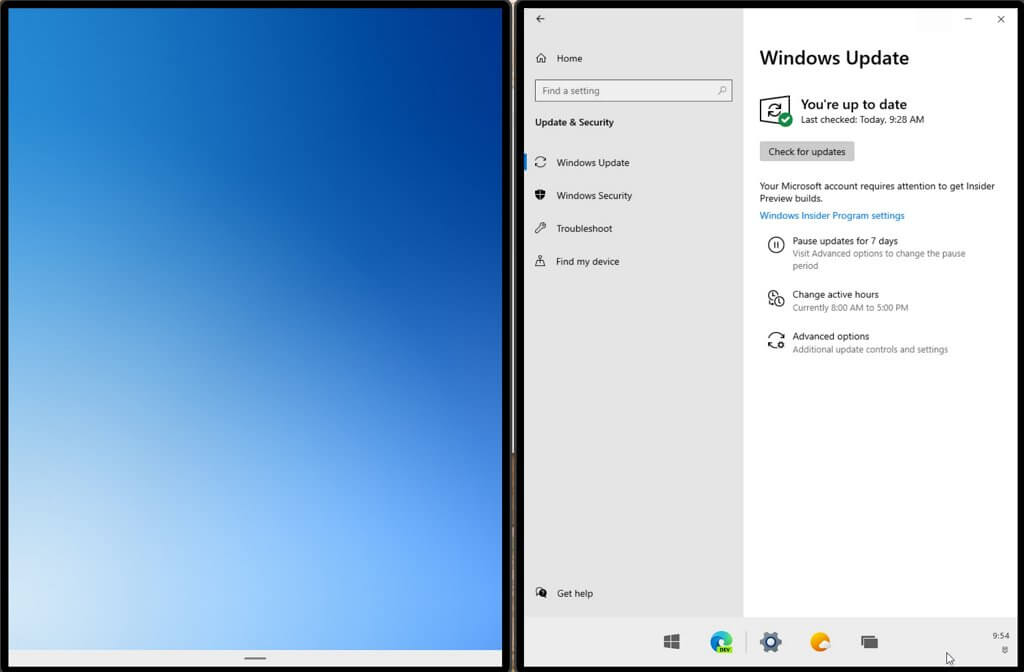This screenshot has width=1024, height=672.
Task: Launch Microsoft Edge Dev from taskbar
Action: (721, 642)
